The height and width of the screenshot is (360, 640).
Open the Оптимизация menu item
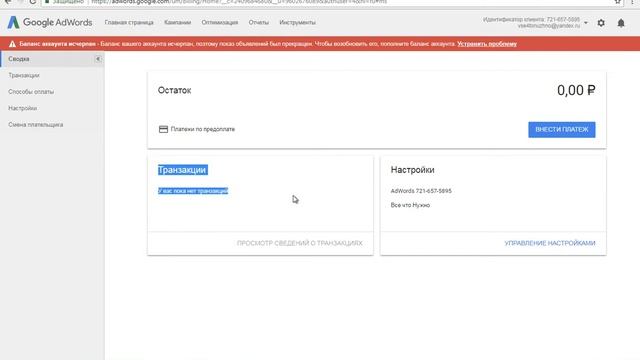(220, 22)
